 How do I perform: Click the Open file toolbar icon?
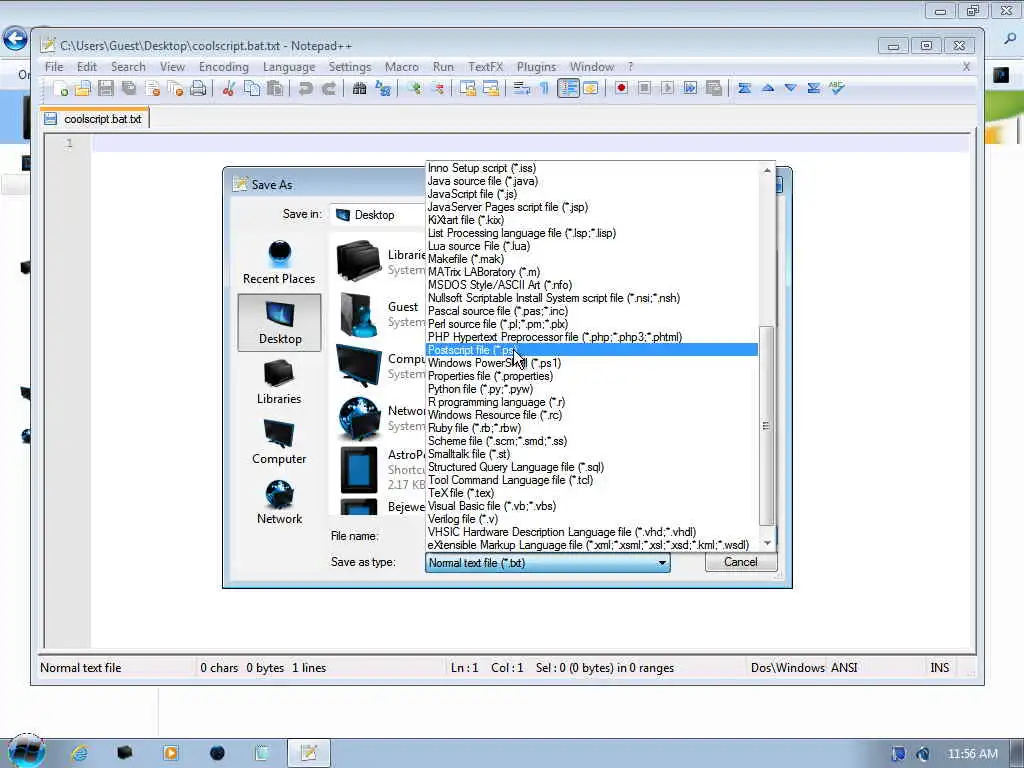(83, 88)
